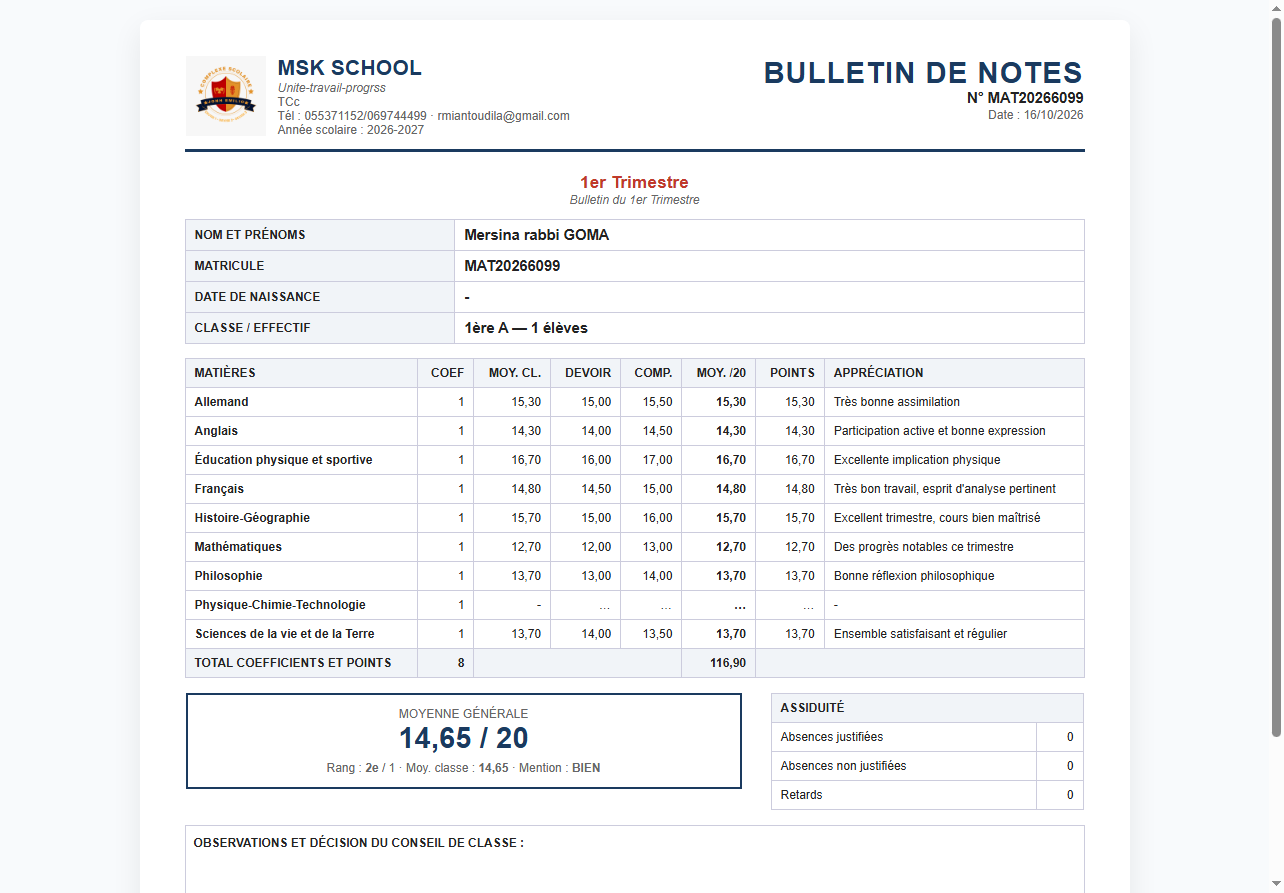Select Sciences de la vie et de la Terre

[285, 634]
